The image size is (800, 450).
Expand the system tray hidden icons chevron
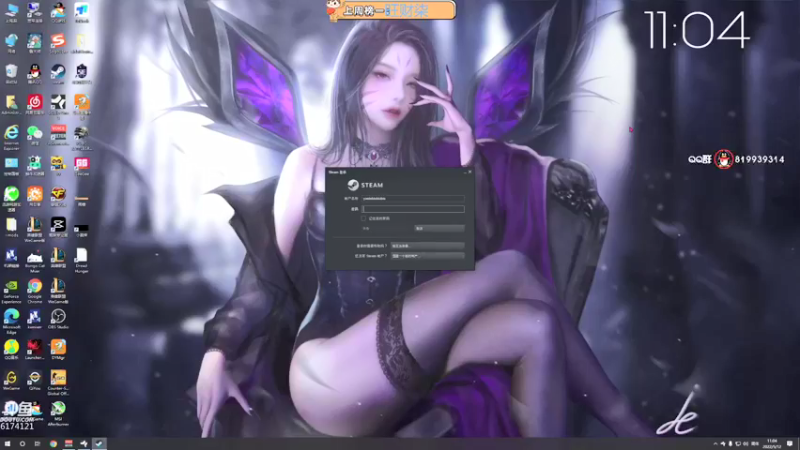pos(715,444)
